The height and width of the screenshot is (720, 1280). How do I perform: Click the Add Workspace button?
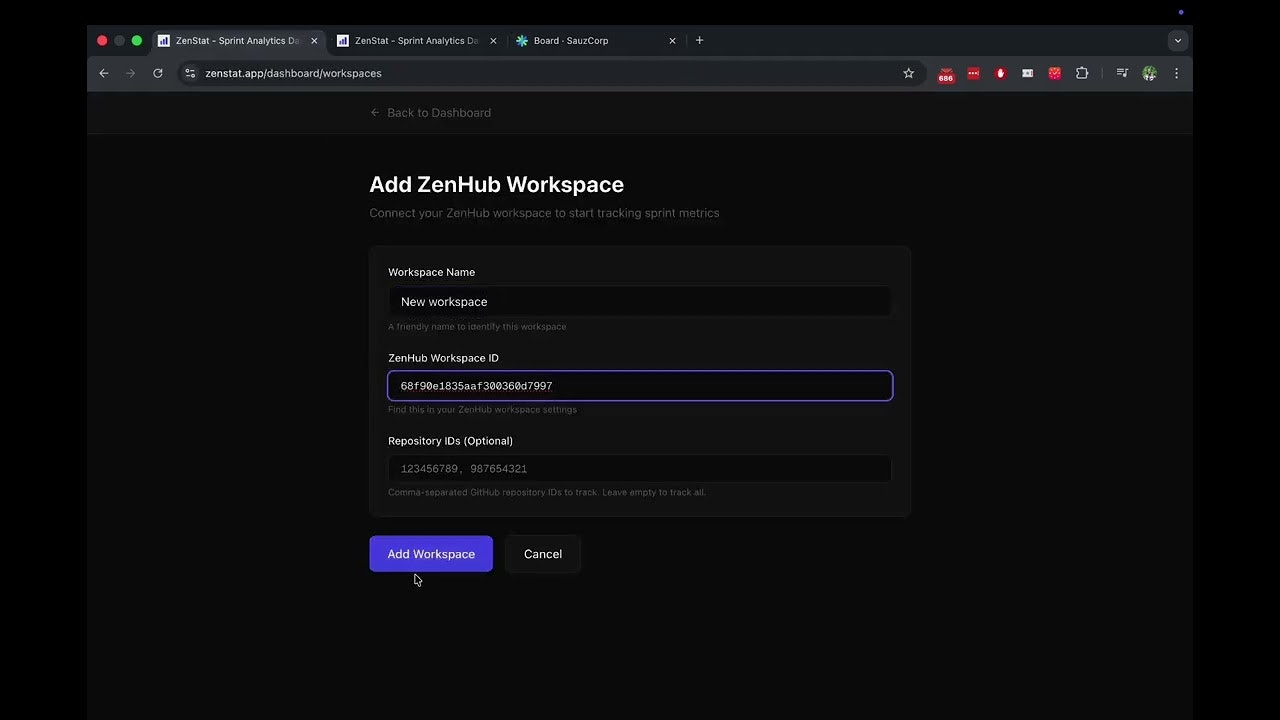(x=431, y=554)
